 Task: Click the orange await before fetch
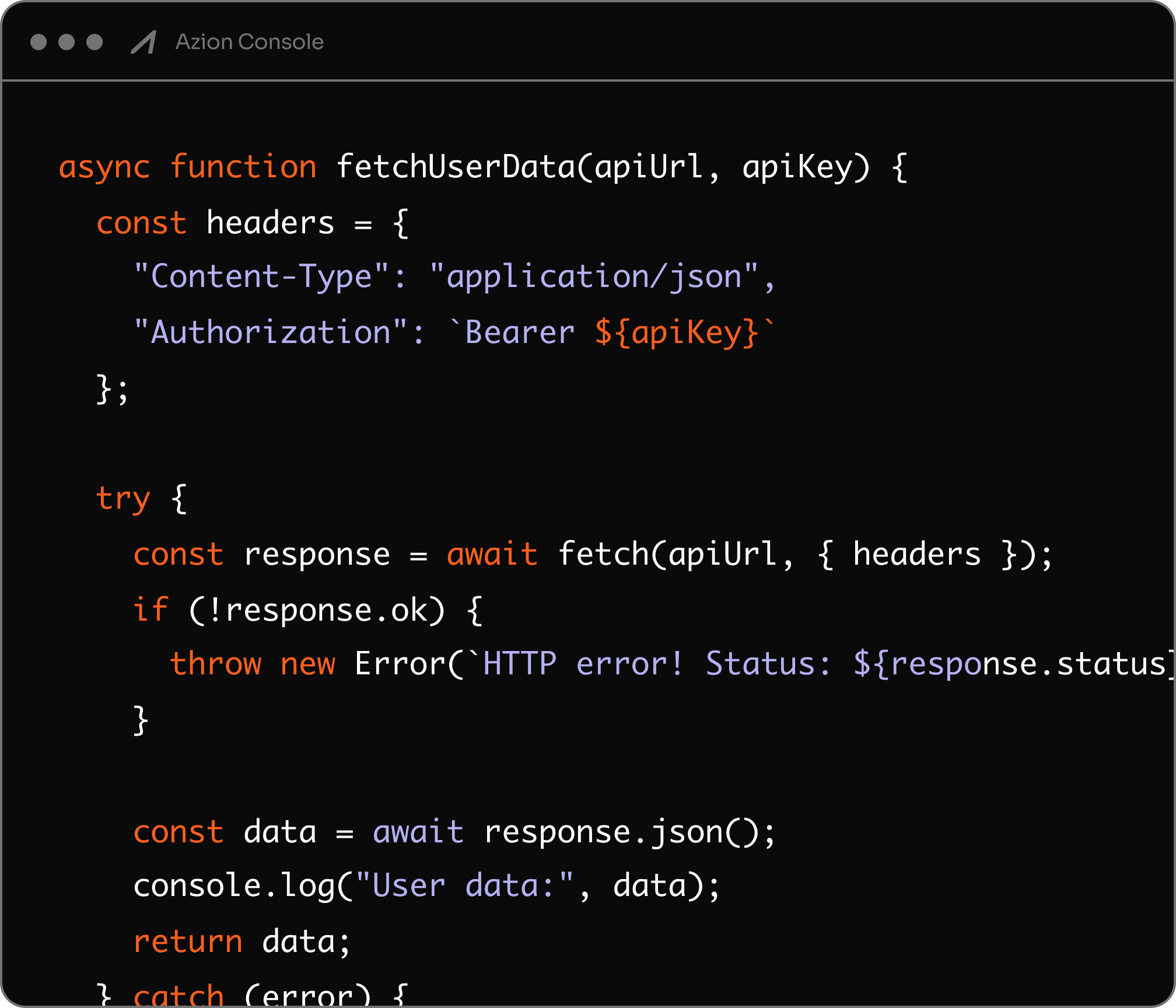coord(492,554)
